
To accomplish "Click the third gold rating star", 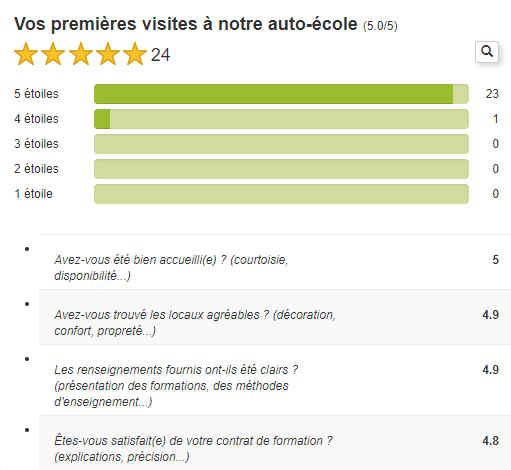I will point(81,54).
